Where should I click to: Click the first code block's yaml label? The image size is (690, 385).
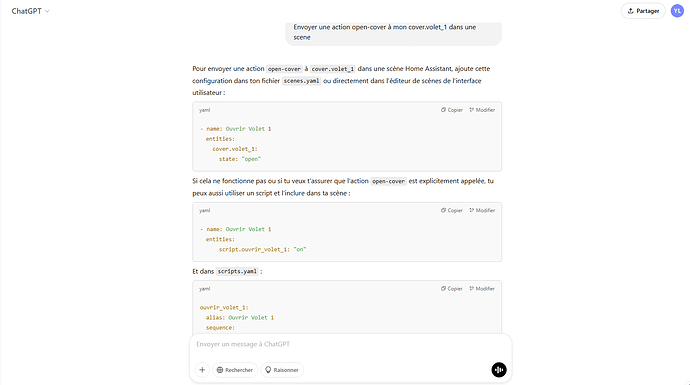[x=205, y=110]
